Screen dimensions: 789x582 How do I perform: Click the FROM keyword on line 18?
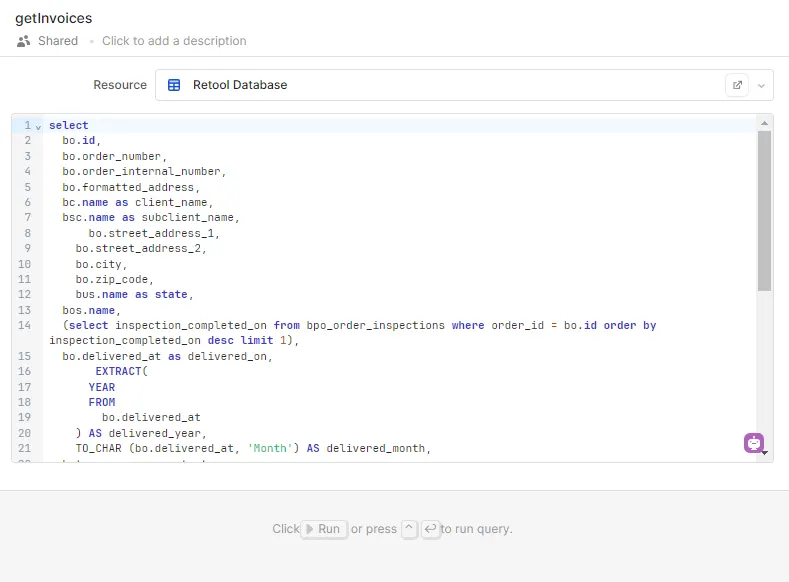pos(102,402)
